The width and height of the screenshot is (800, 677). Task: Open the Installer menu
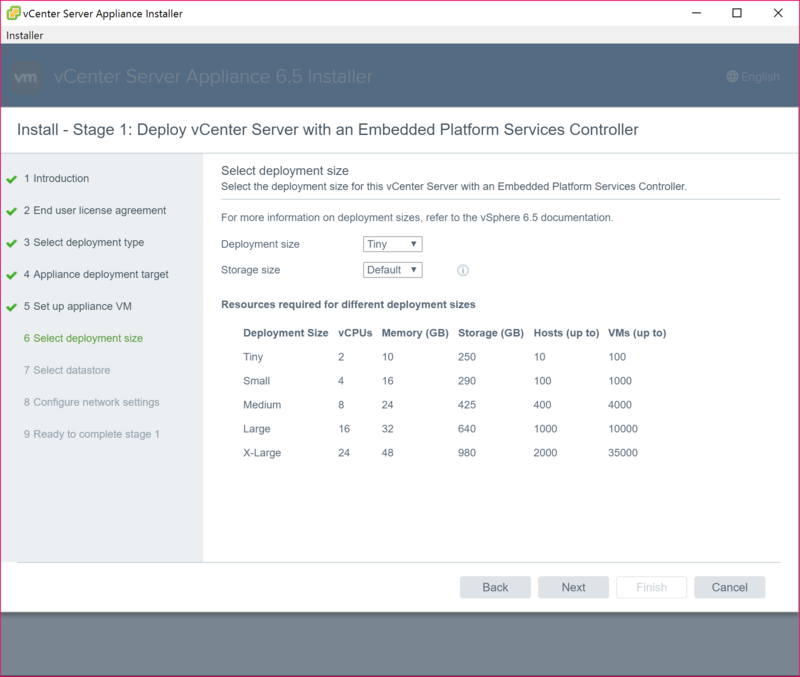click(24, 35)
